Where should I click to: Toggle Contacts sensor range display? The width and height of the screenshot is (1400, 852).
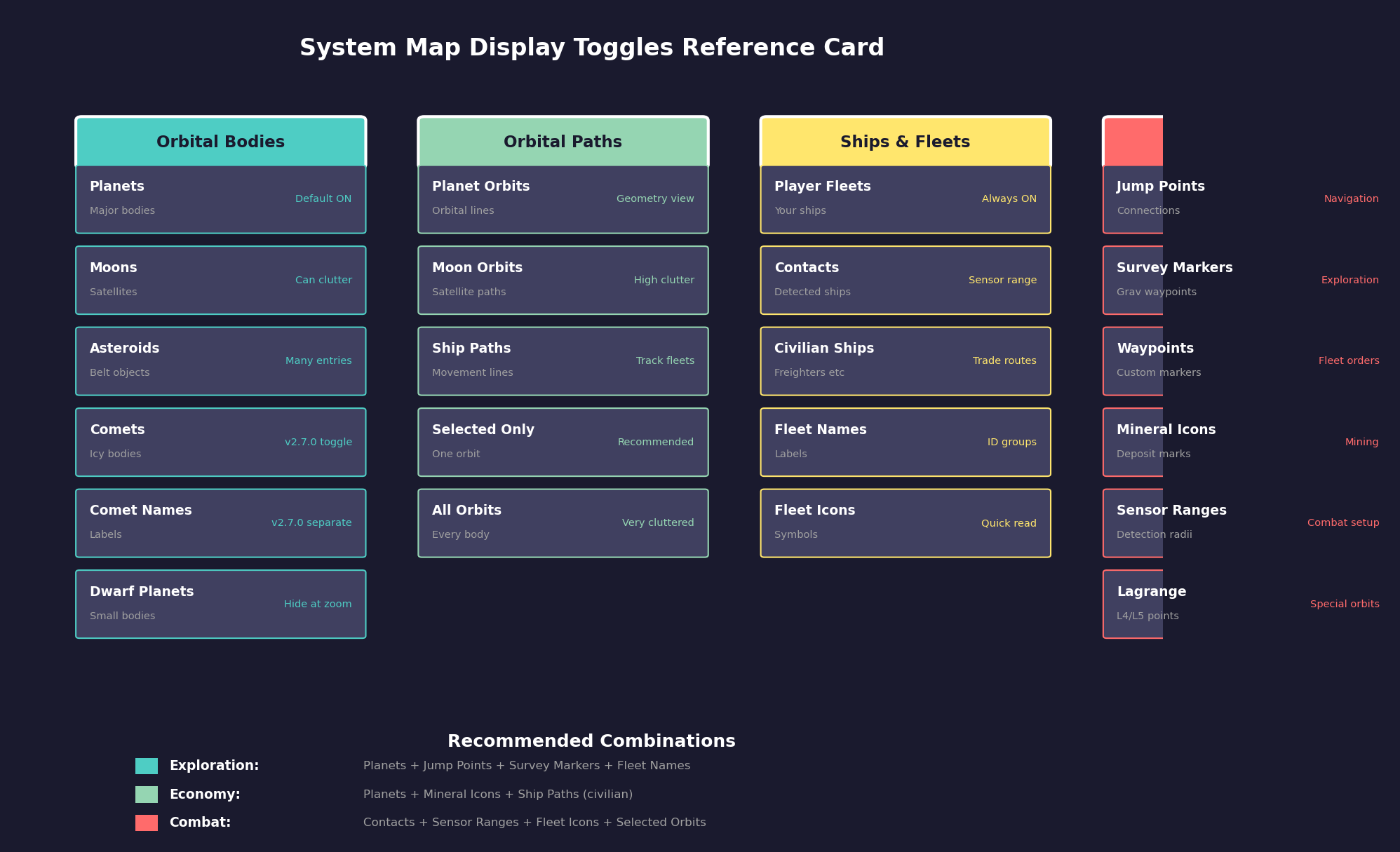(905, 279)
